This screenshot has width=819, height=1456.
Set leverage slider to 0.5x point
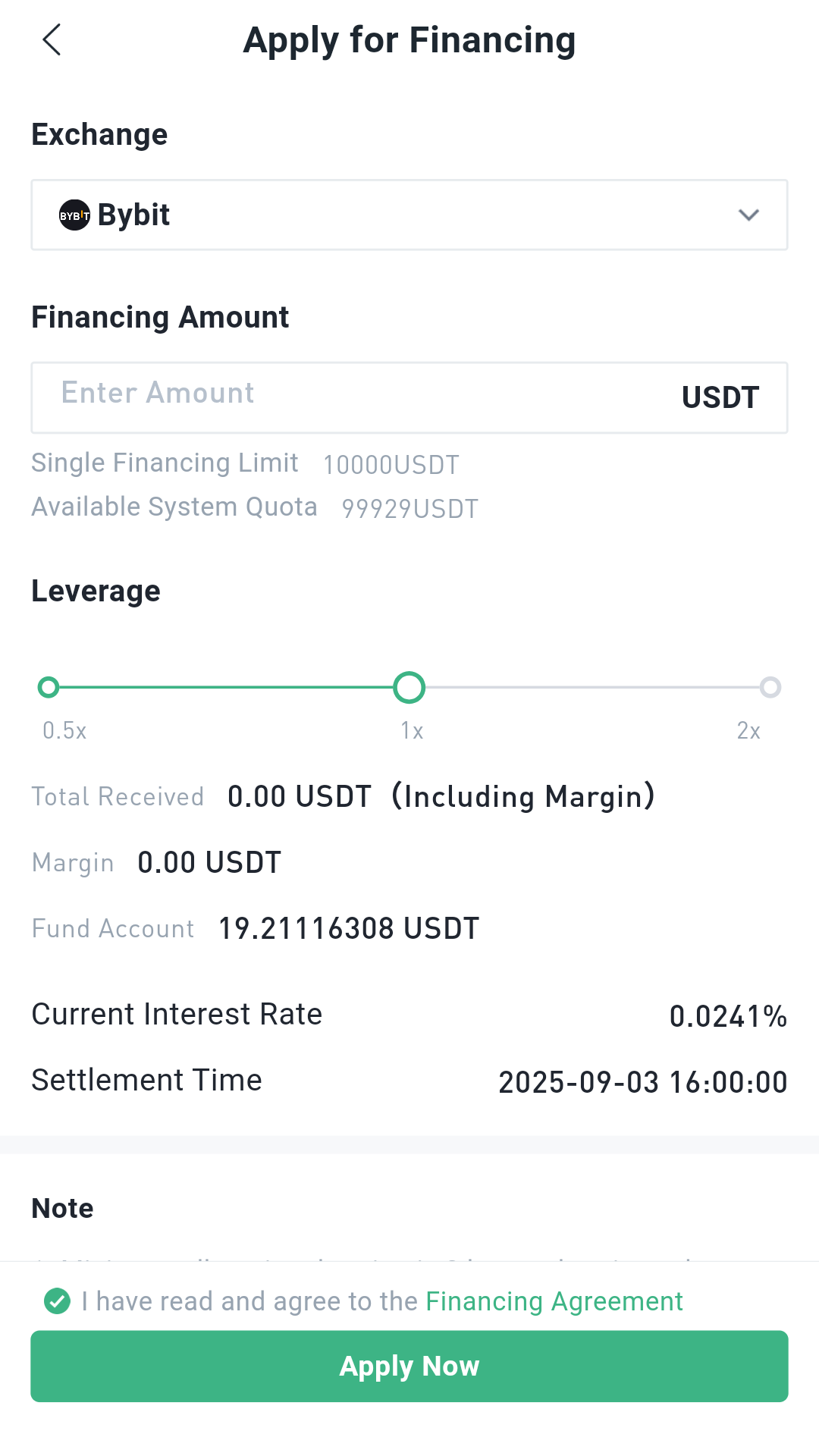click(49, 687)
